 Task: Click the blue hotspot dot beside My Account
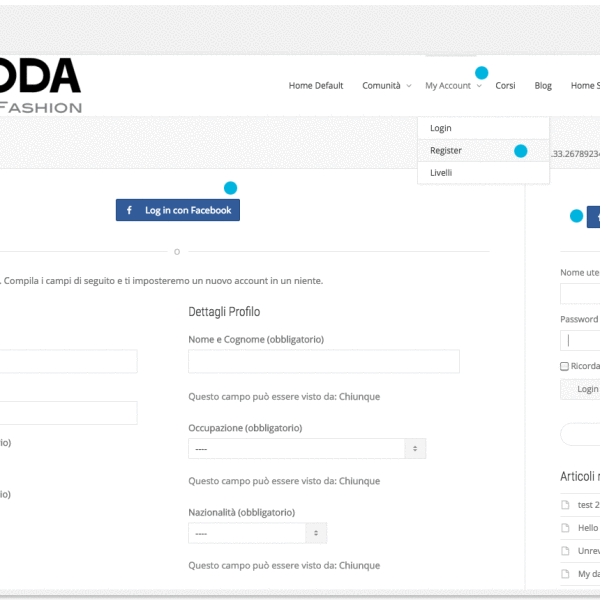[x=481, y=73]
